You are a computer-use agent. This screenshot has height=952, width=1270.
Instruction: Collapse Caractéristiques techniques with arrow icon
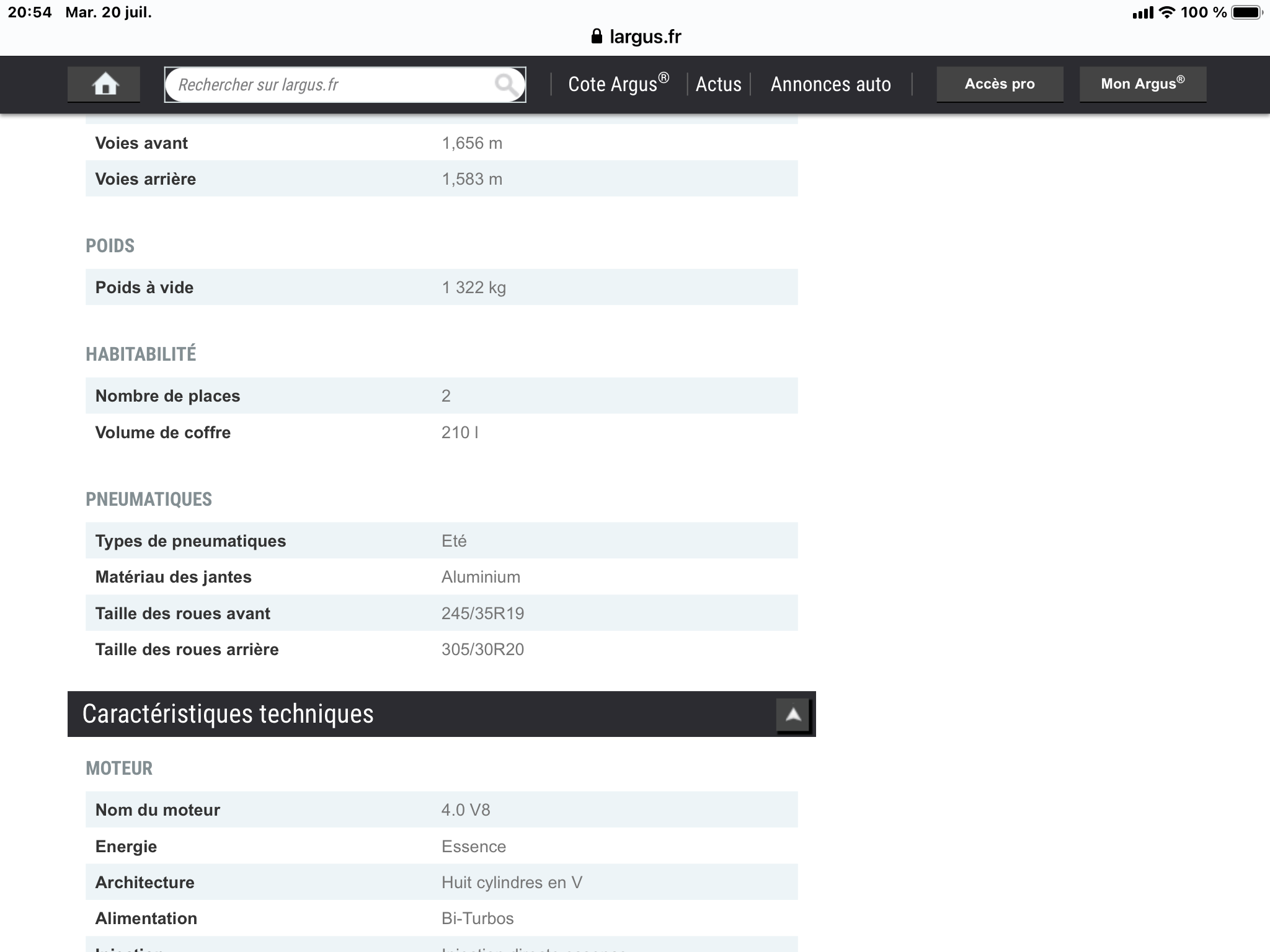tap(793, 715)
